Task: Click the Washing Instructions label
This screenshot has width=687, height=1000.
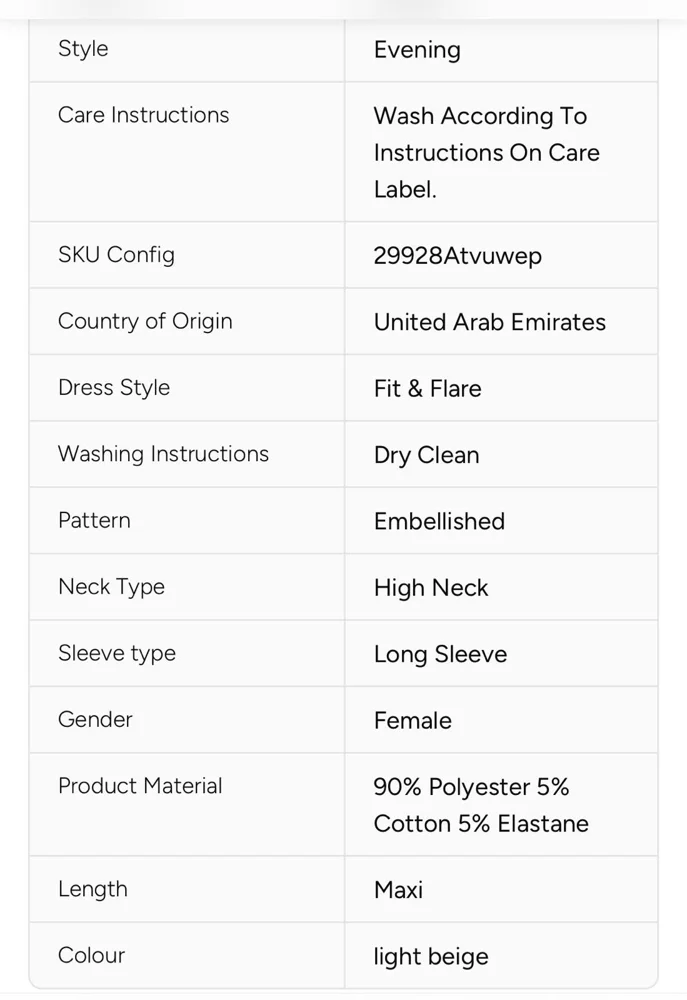Action: coord(163,453)
